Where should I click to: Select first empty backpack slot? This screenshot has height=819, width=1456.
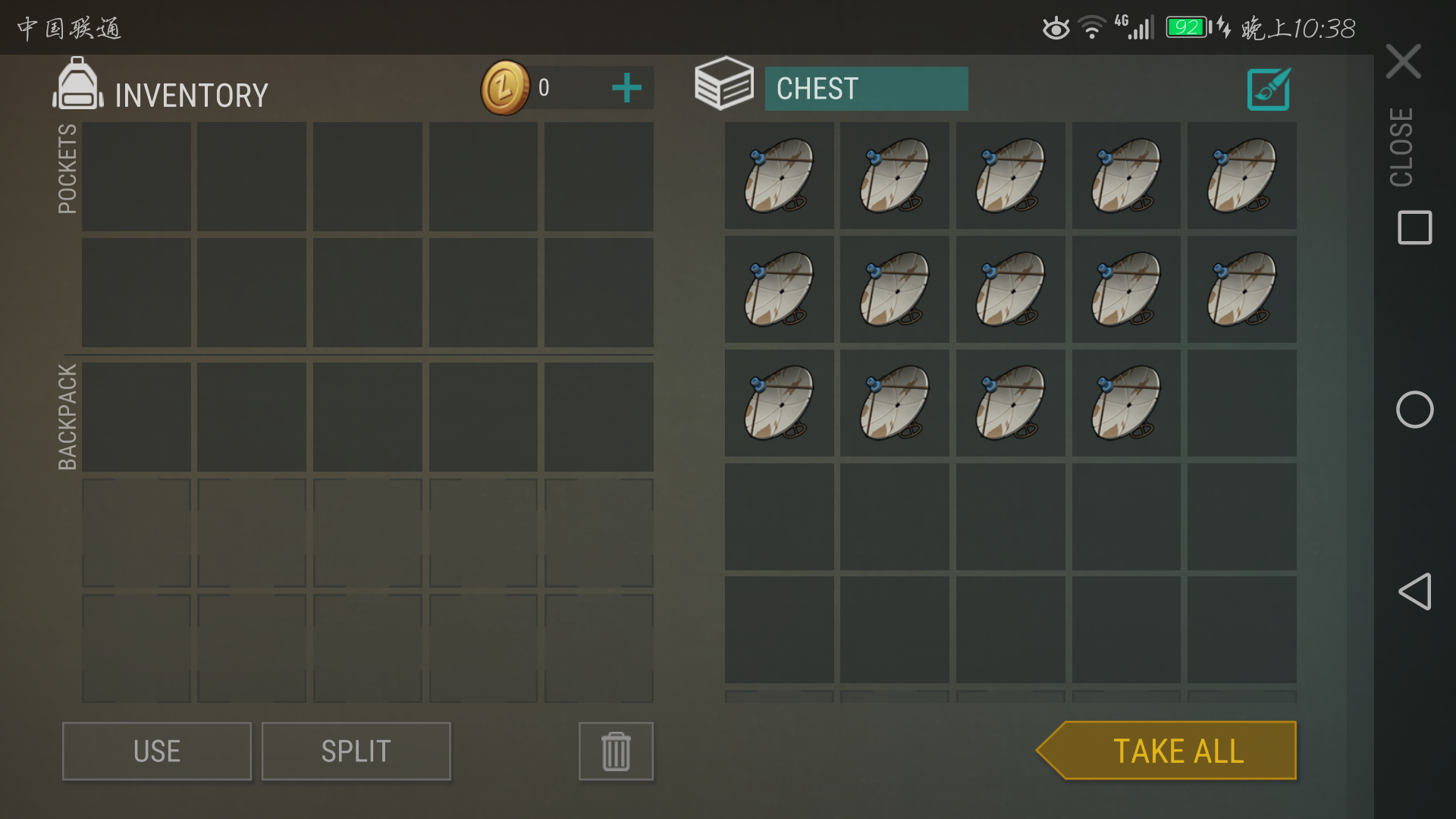(x=136, y=417)
